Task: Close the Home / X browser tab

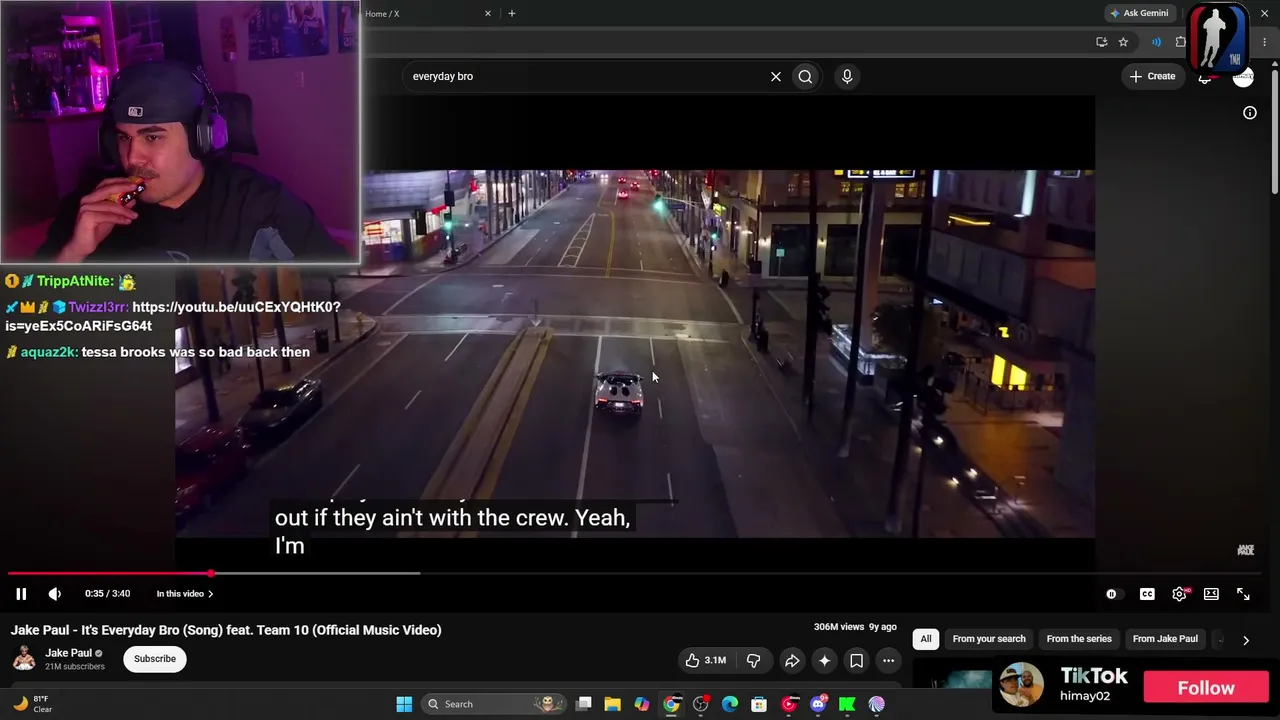Action: click(488, 13)
